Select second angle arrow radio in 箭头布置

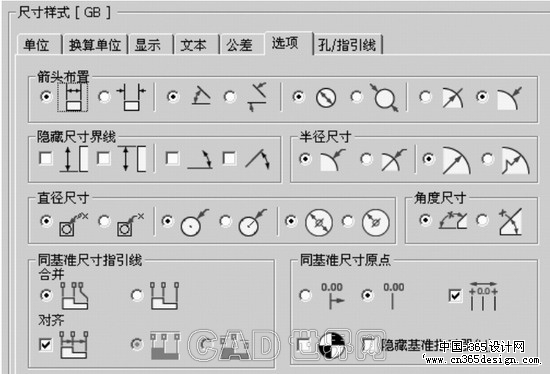click(230, 96)
